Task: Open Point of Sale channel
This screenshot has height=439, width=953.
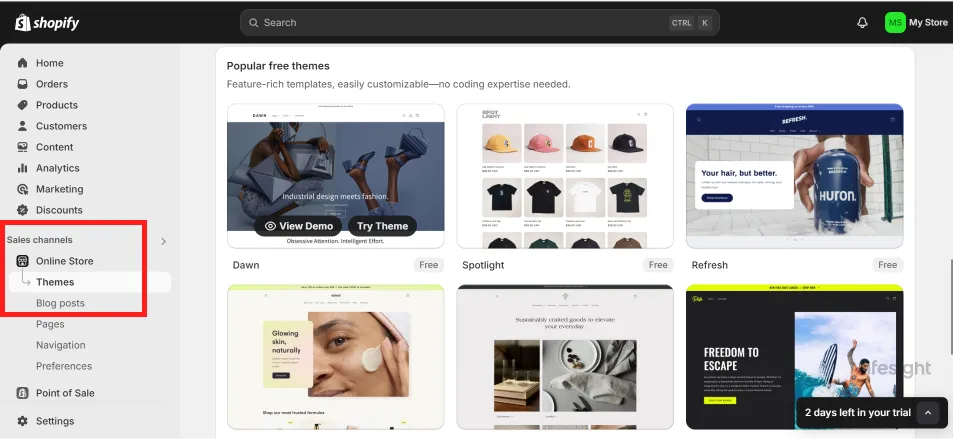Action: point(65,393)
